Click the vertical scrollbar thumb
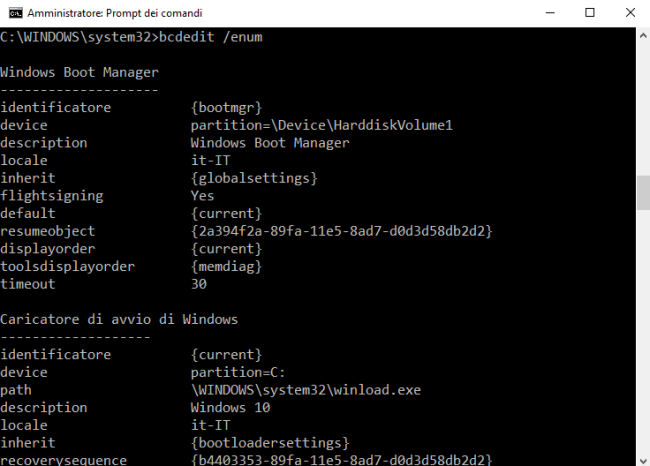The width and height of the screenshot is (650, 466). (643, 193)
